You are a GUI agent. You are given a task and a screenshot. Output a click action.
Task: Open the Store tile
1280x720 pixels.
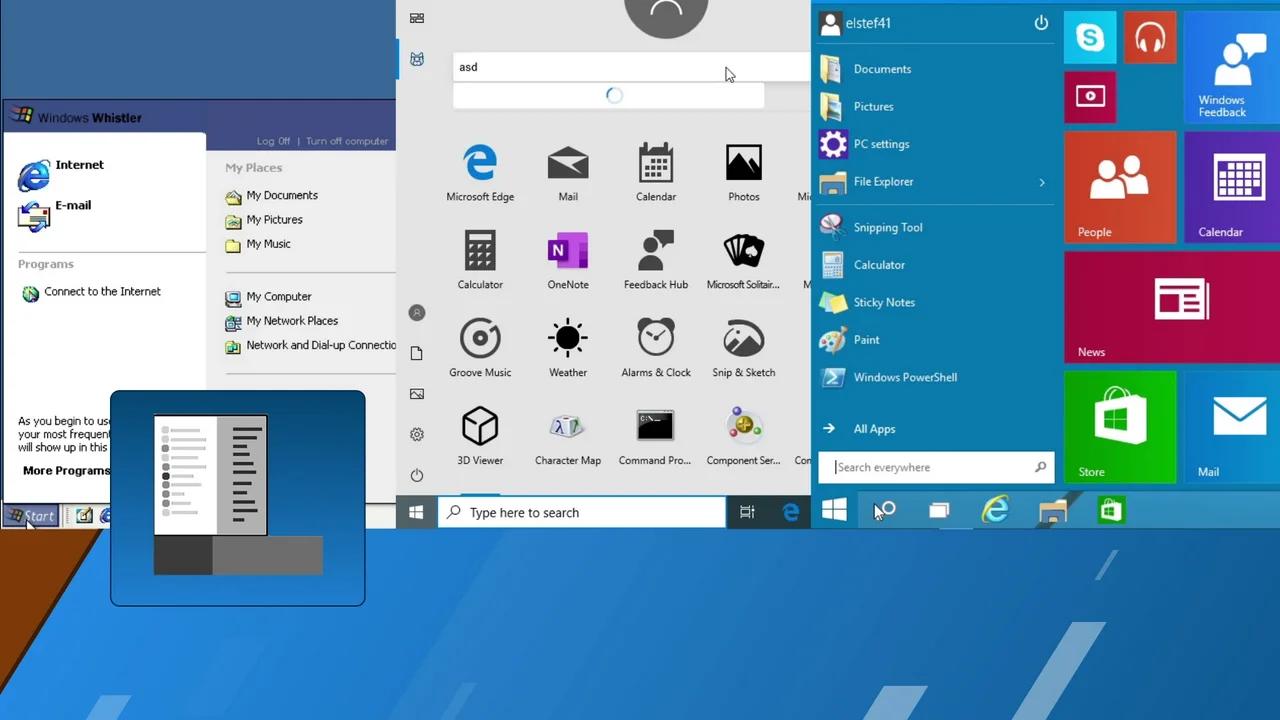click(1120, 425)
